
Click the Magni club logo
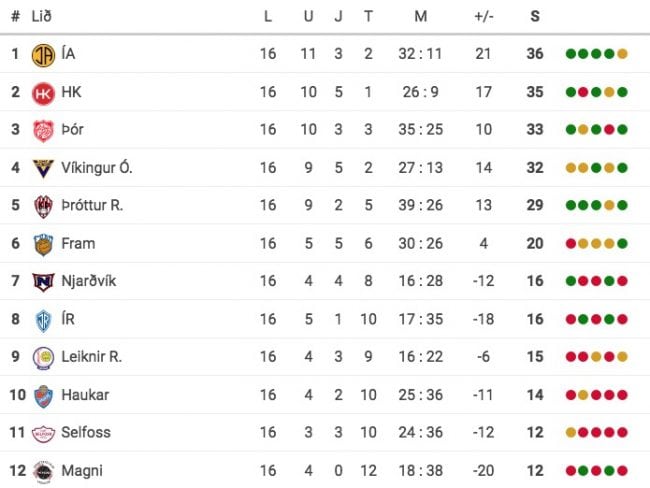(43, 471)
